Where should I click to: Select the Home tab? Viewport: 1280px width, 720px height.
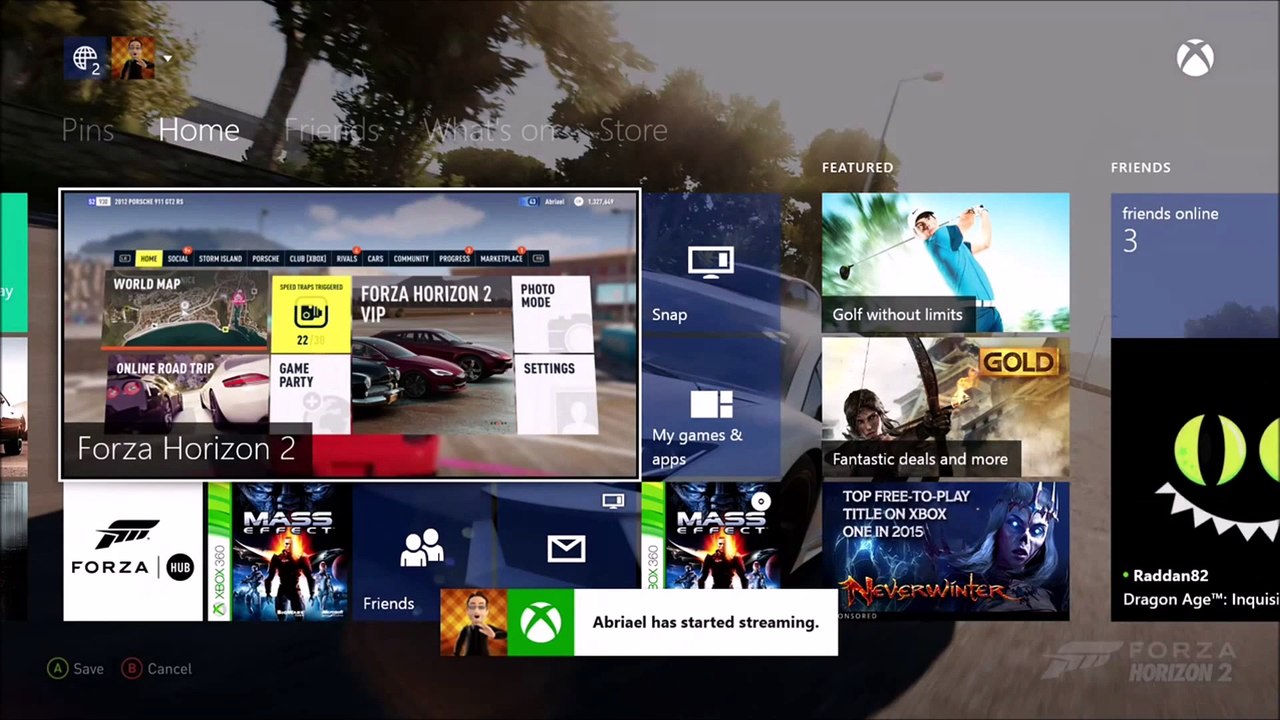click(199, 130)
